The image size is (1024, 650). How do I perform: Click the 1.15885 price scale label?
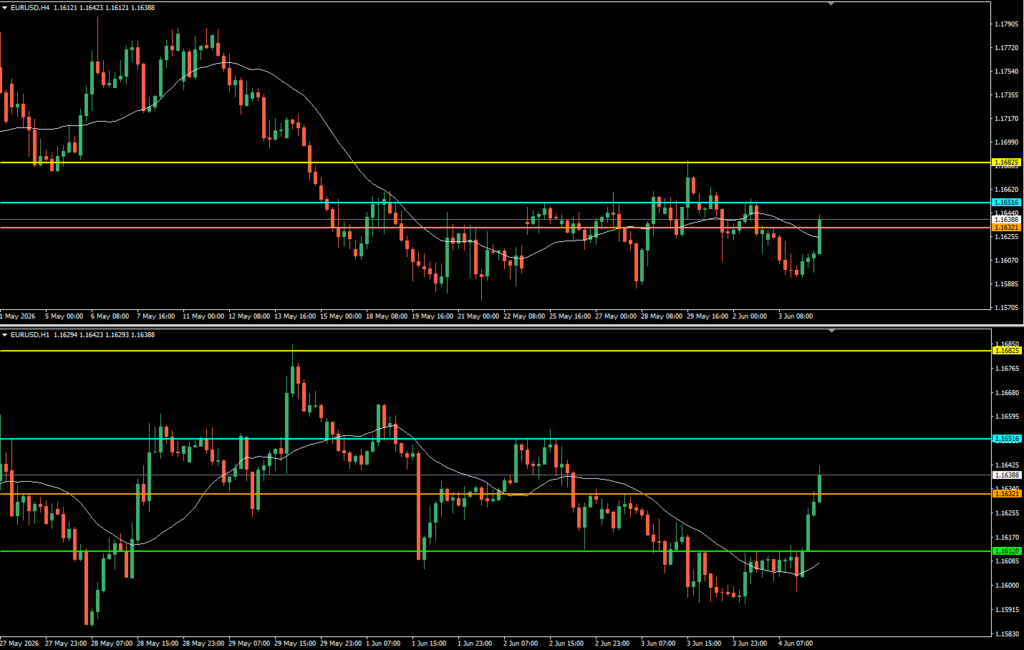pyautogui.click(x=1006, y=284)
